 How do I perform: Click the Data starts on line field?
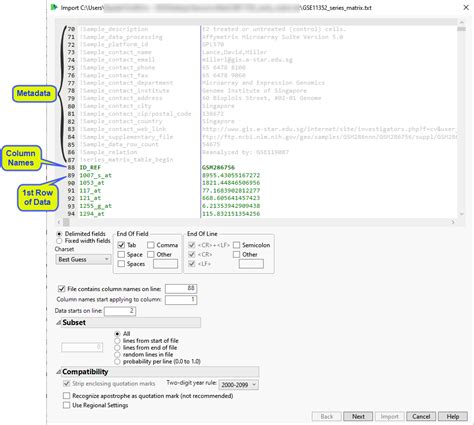(x=120, y=311)
